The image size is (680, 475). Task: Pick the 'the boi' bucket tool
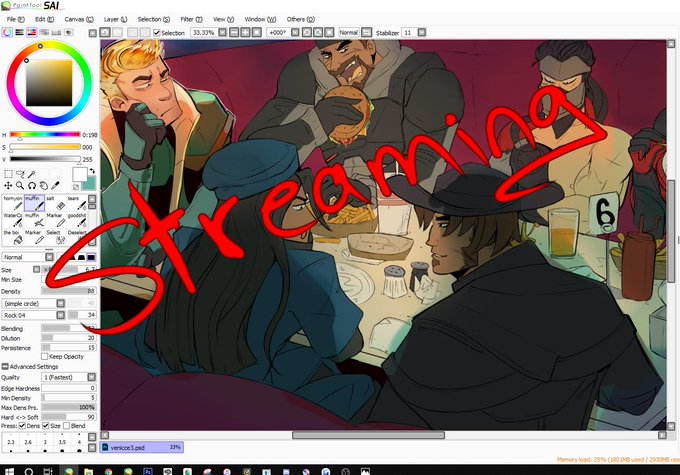point(13,237)
